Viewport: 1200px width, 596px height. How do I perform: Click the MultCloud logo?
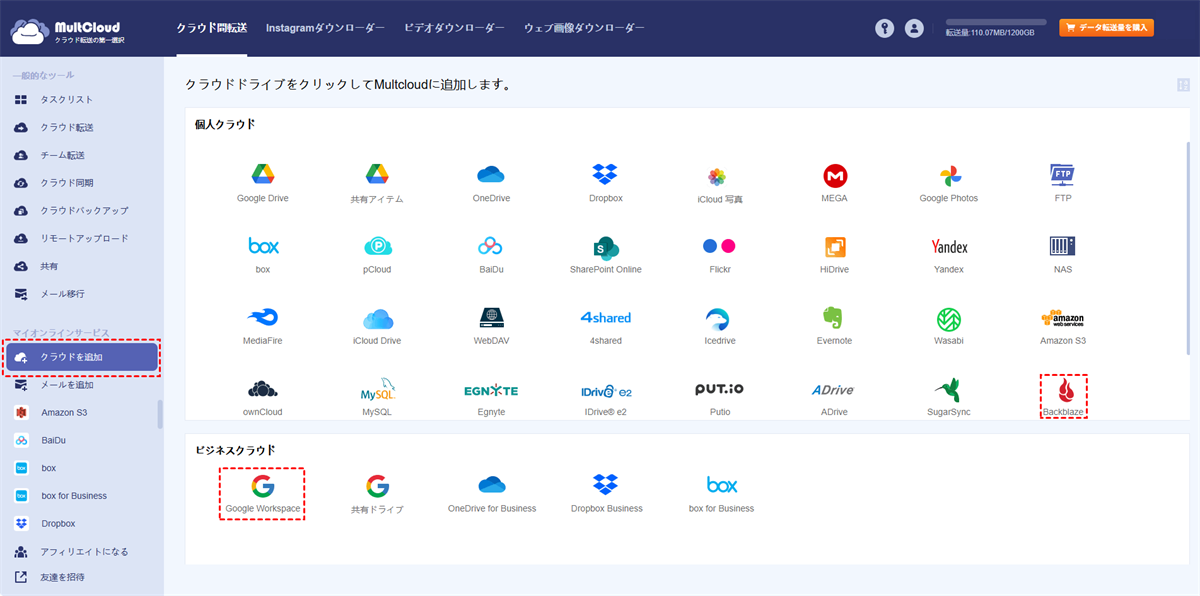point(65,30)
